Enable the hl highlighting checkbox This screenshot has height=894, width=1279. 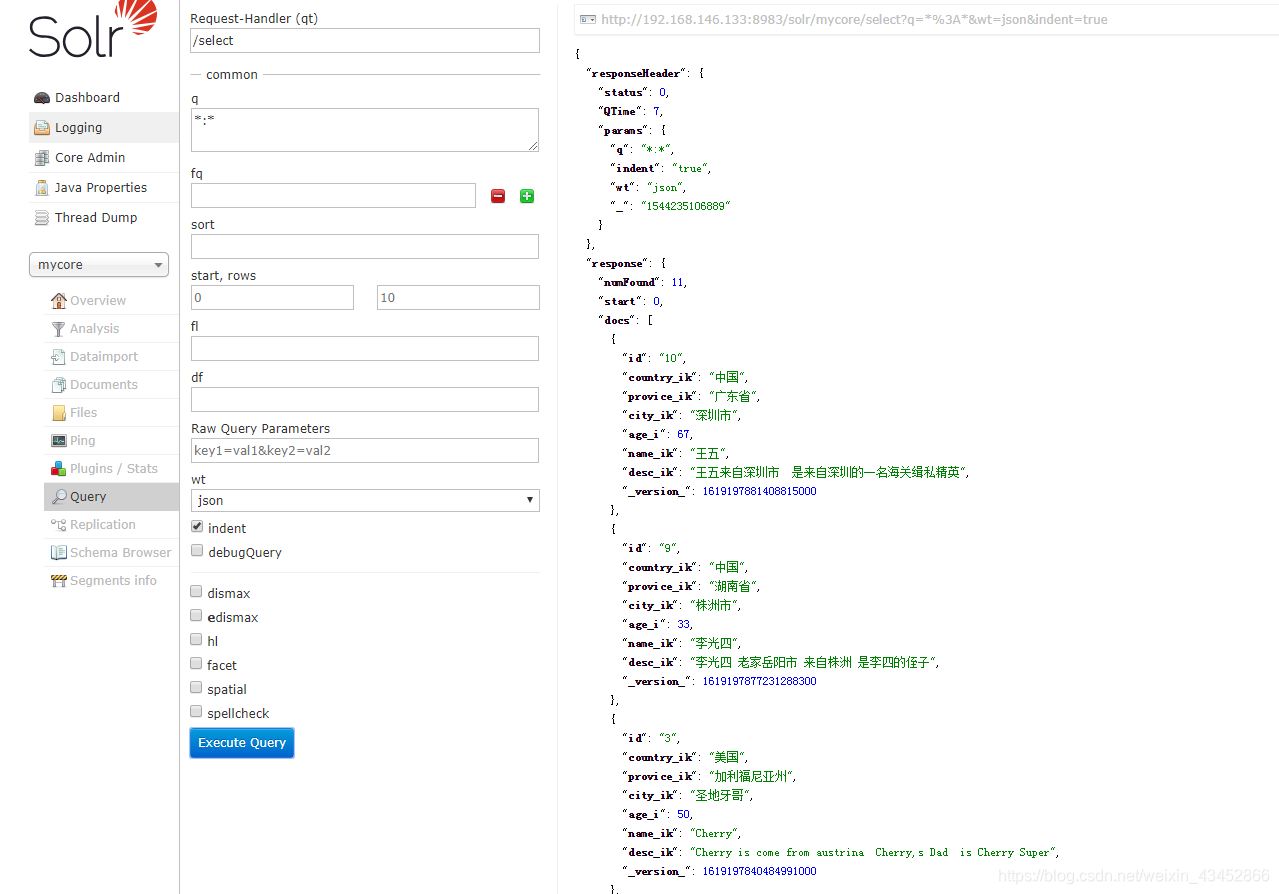tap(197, 640)
